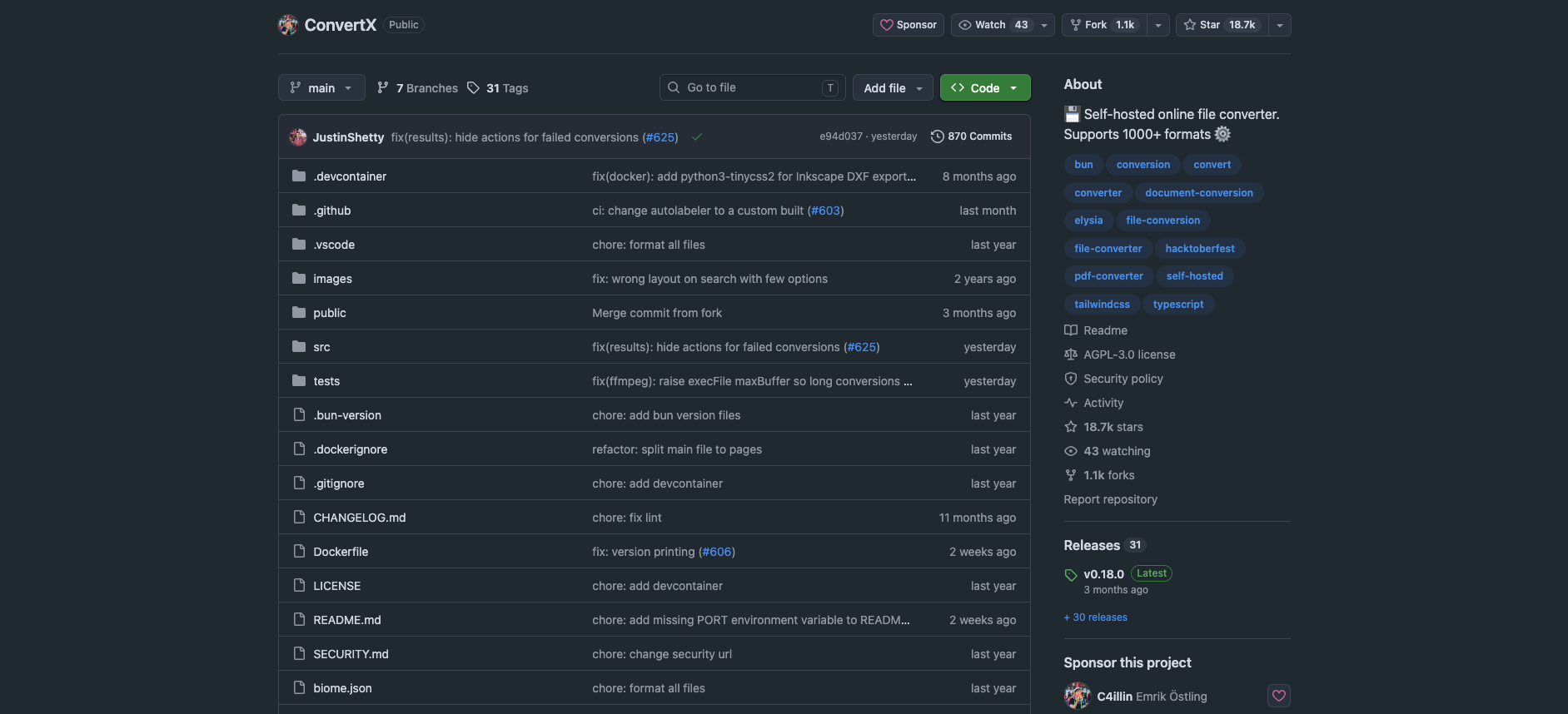The width and height of the screenshot is (1568, 714).
Task: Click the eye icon on Watch button
Action: tap(965, 25)
